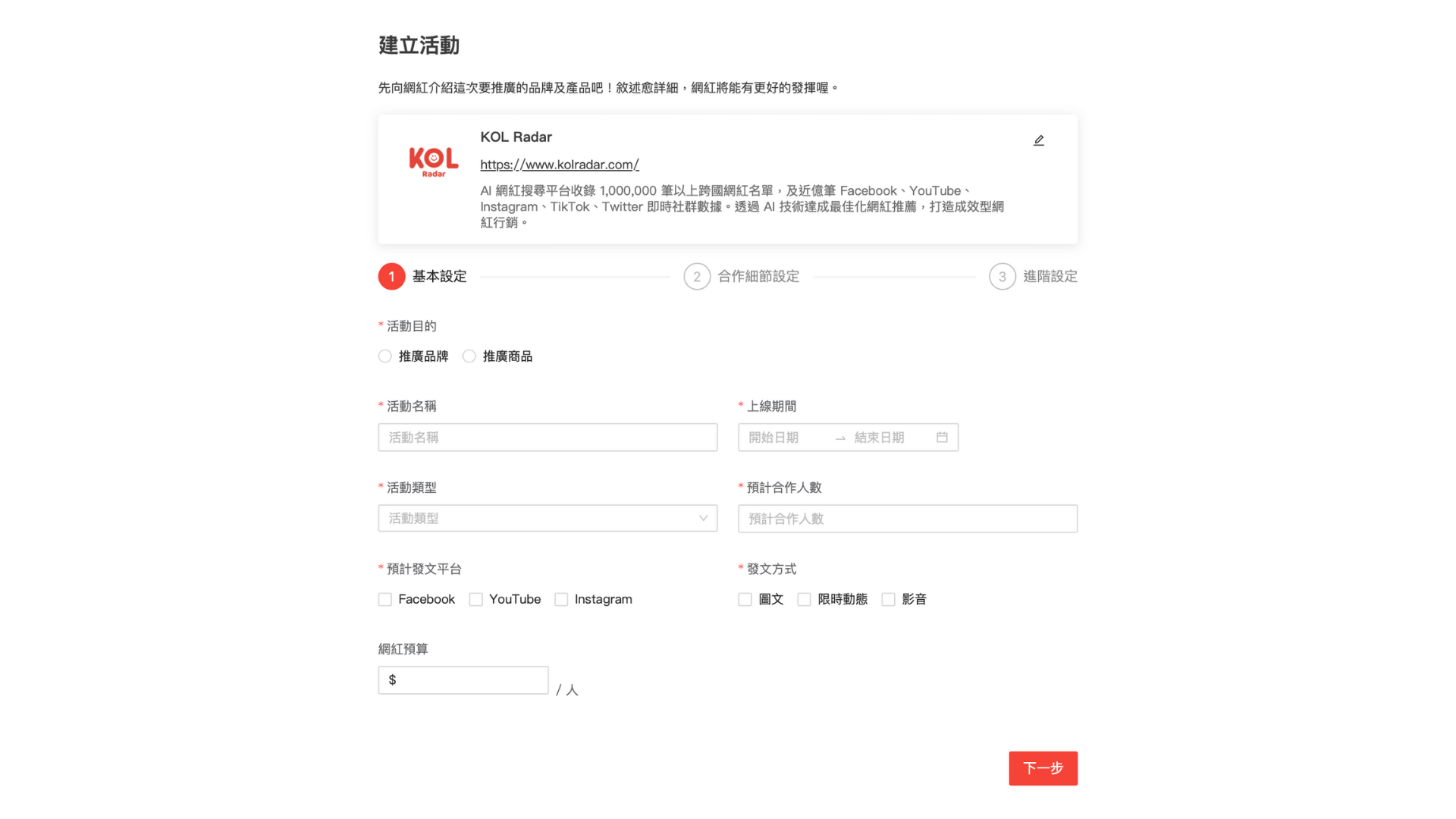Click the 活動名稱 input field
Screen dimensions: 1456x819
tap(547, 437)
